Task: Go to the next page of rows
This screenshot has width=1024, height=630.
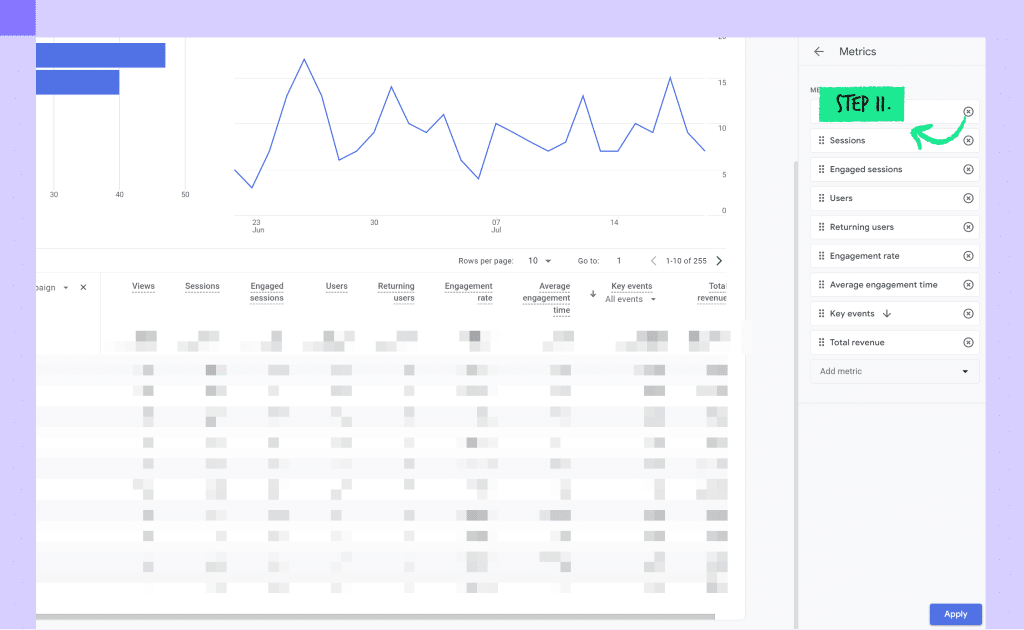Action: pyautogui.click(x=719, y=260)
